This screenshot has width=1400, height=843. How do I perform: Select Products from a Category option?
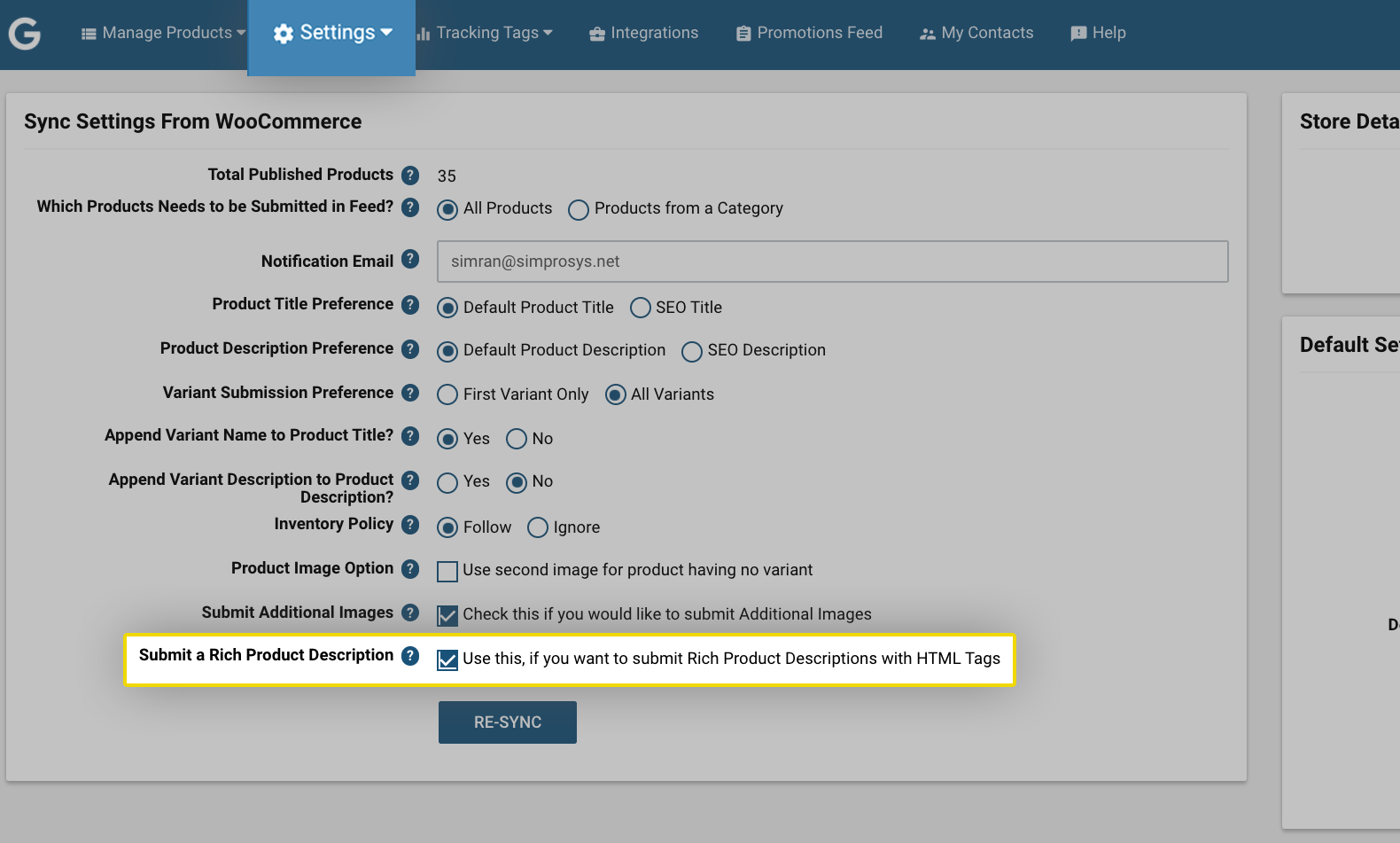point(579,210)
